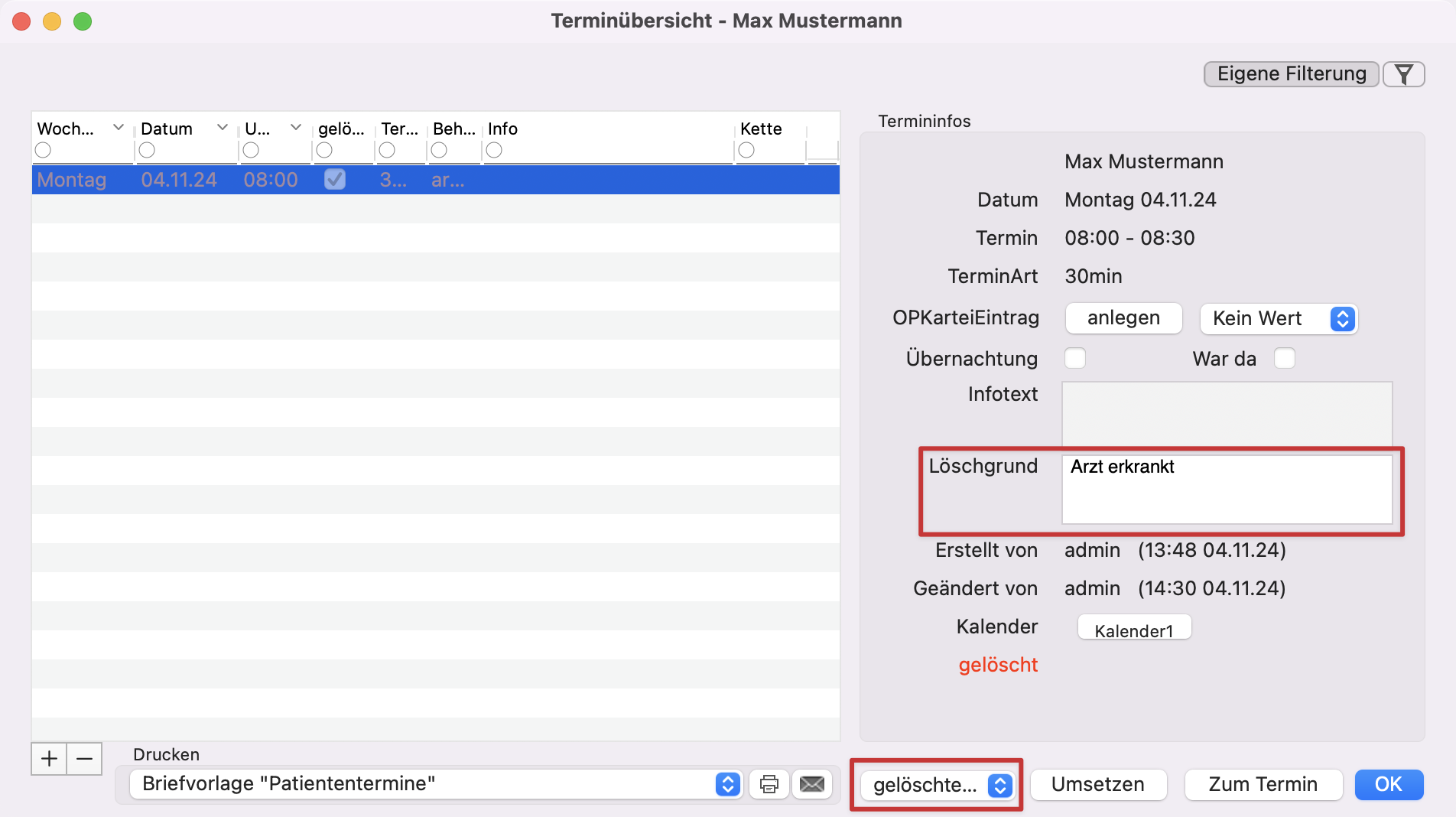
Task: Click into the Infotext field
Action: pyautogui.click(x=1227, y=415)
